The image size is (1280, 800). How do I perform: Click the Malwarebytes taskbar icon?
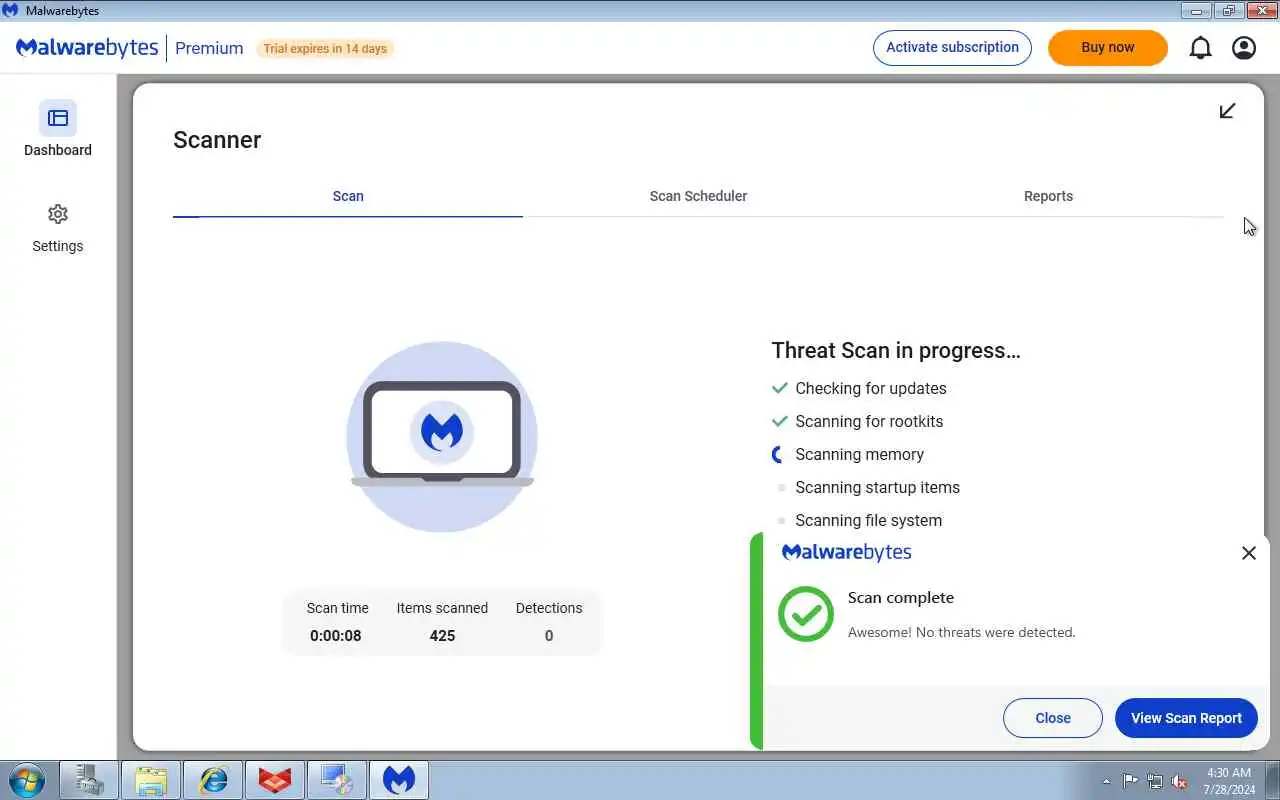(x=399, y=780)
